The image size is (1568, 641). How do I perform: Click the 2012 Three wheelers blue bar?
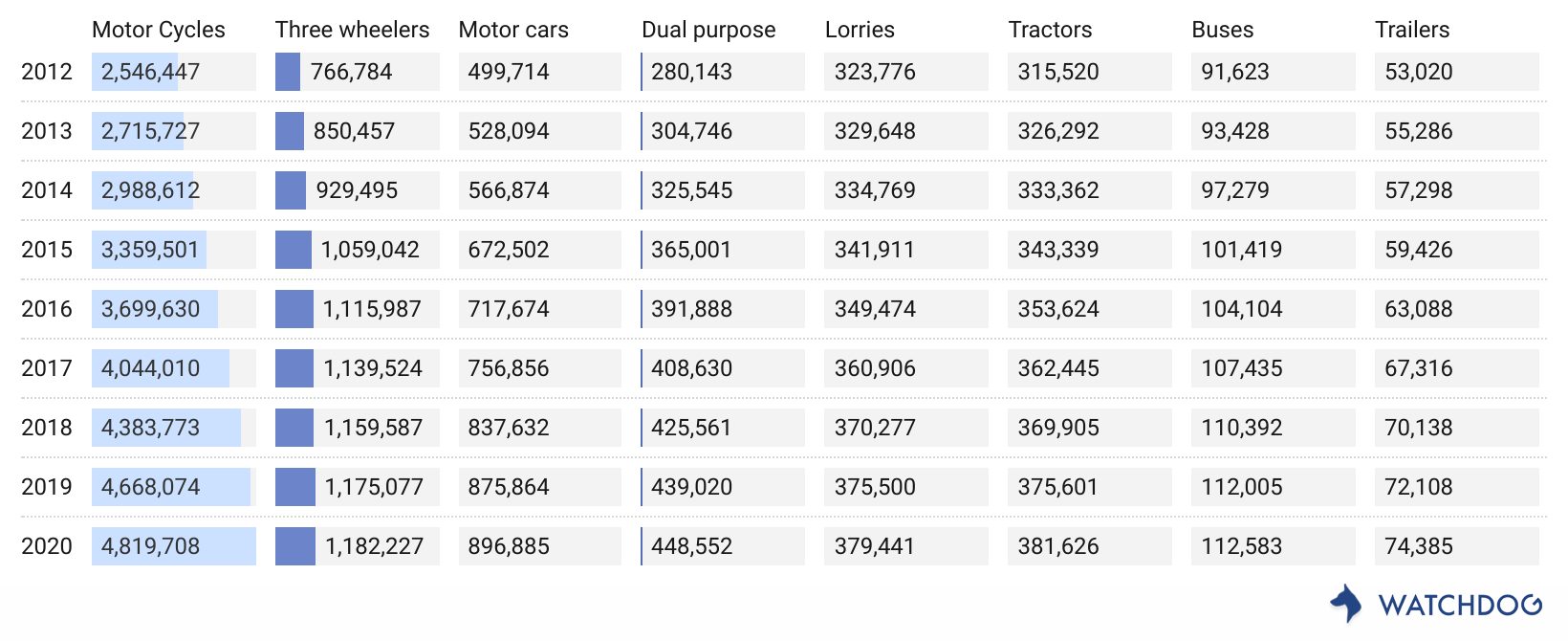[x=288, y=72]
